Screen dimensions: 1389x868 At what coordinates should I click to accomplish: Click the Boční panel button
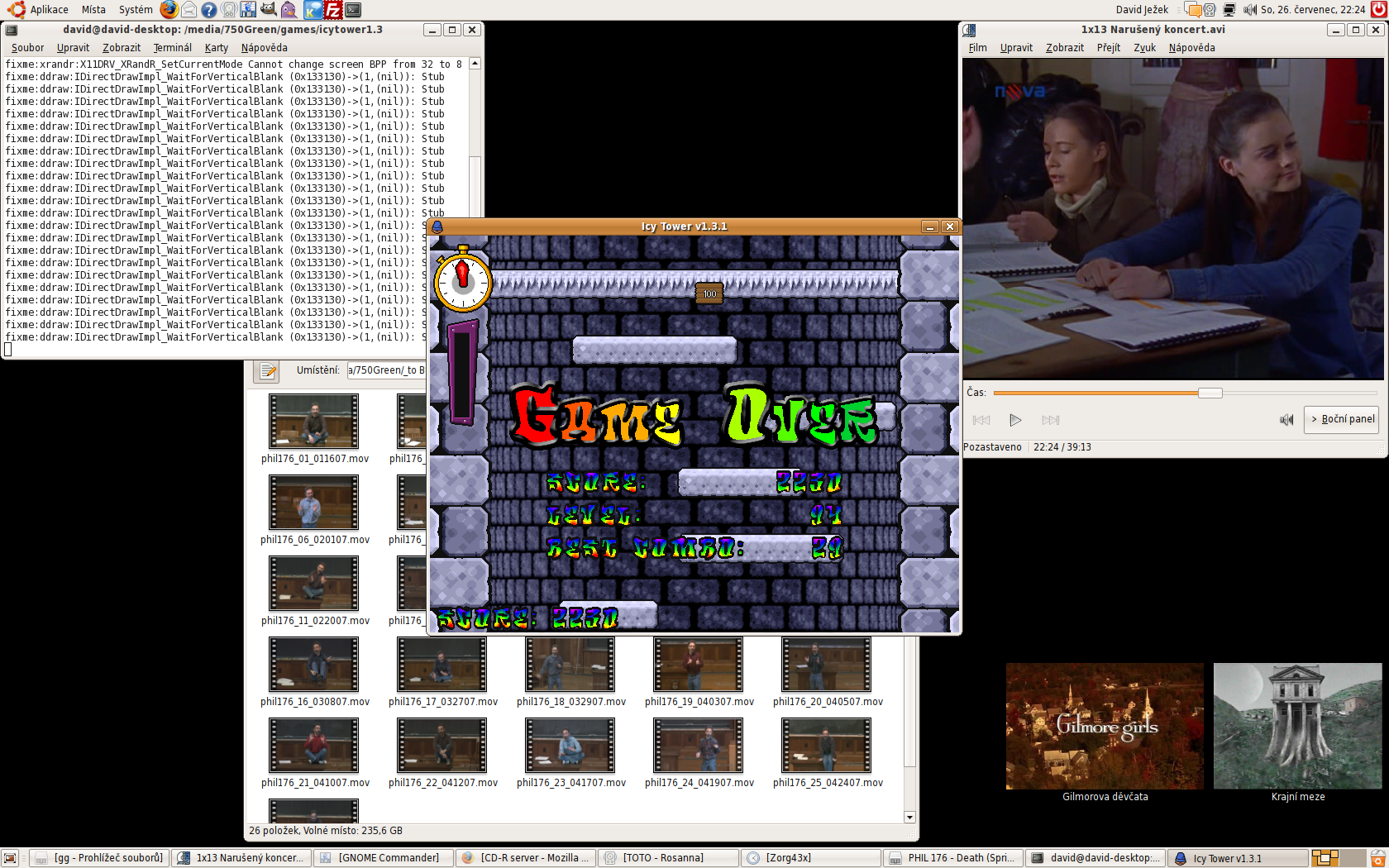[1343, 419]
